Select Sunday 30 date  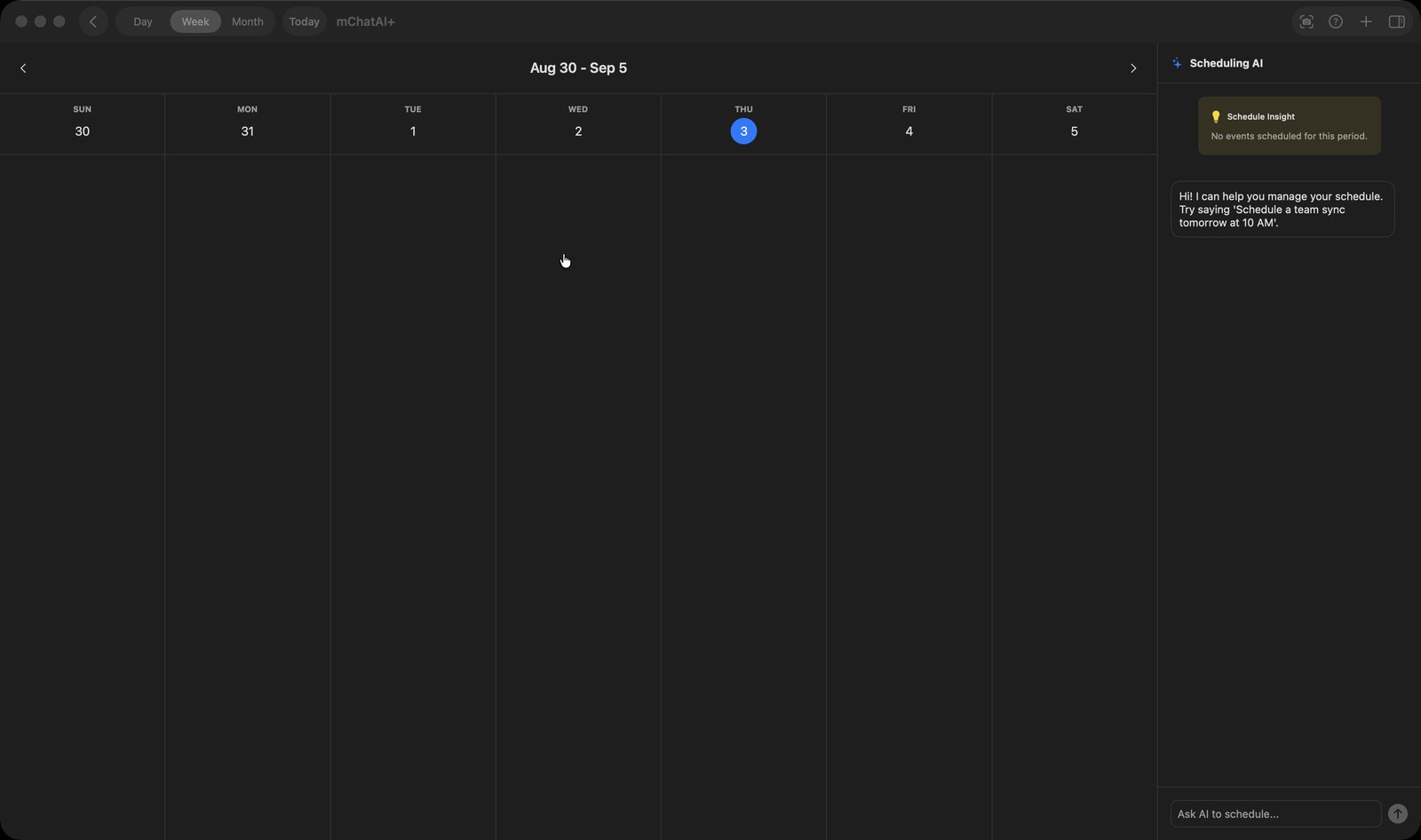(x=83, y=131)
